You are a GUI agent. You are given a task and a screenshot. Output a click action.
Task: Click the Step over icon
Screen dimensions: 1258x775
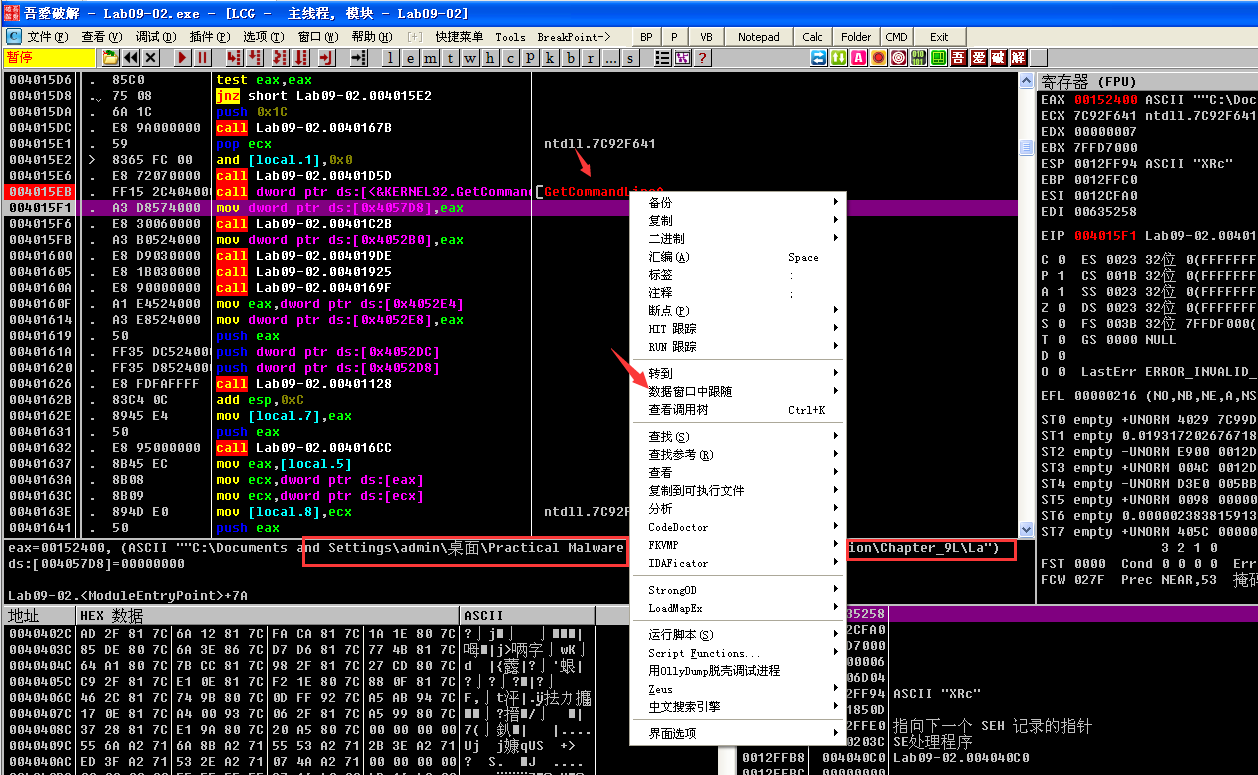click(x=255, y=58)
